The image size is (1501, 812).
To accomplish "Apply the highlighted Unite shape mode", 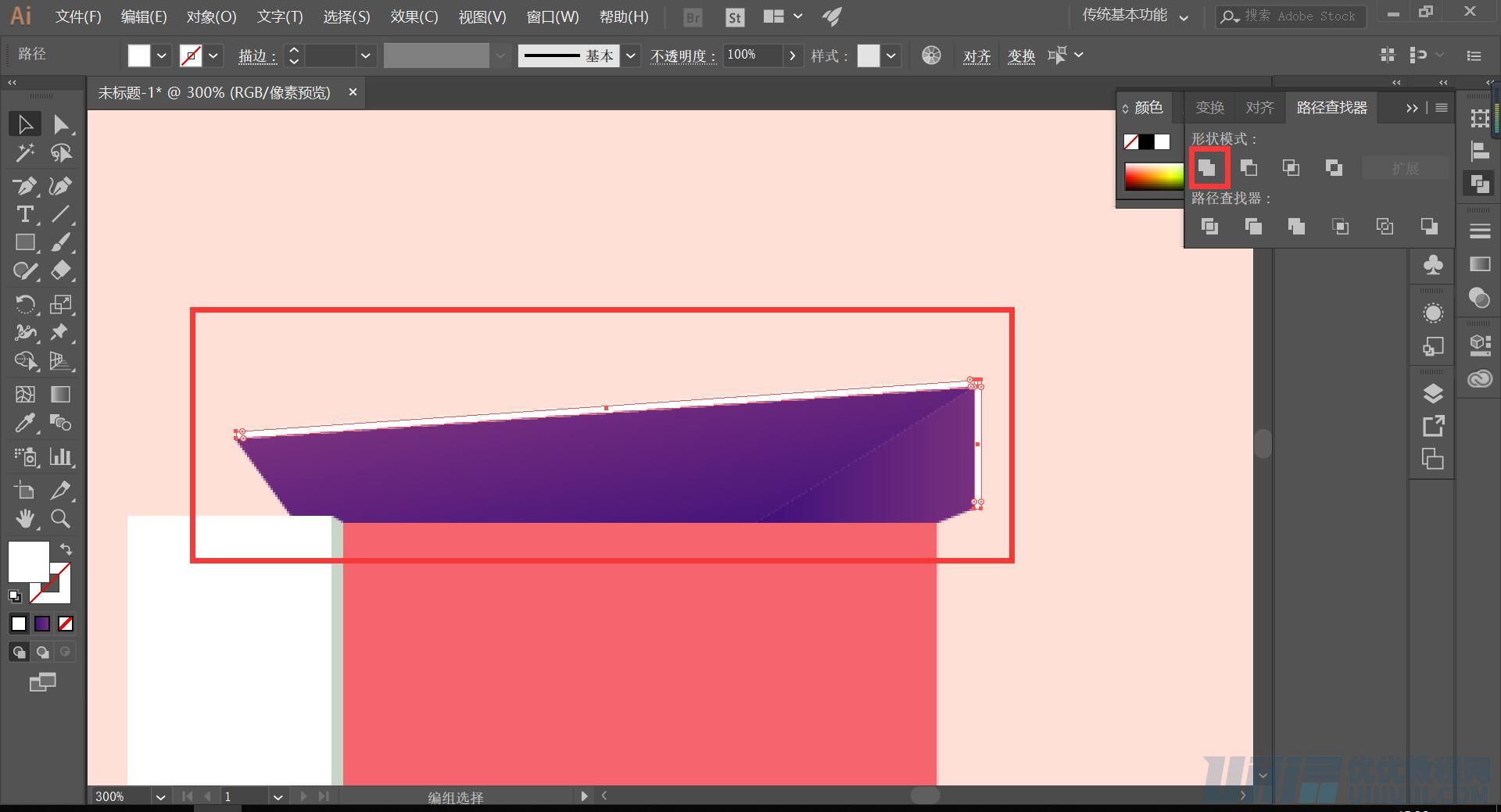I will click(x=1209, y=168).
